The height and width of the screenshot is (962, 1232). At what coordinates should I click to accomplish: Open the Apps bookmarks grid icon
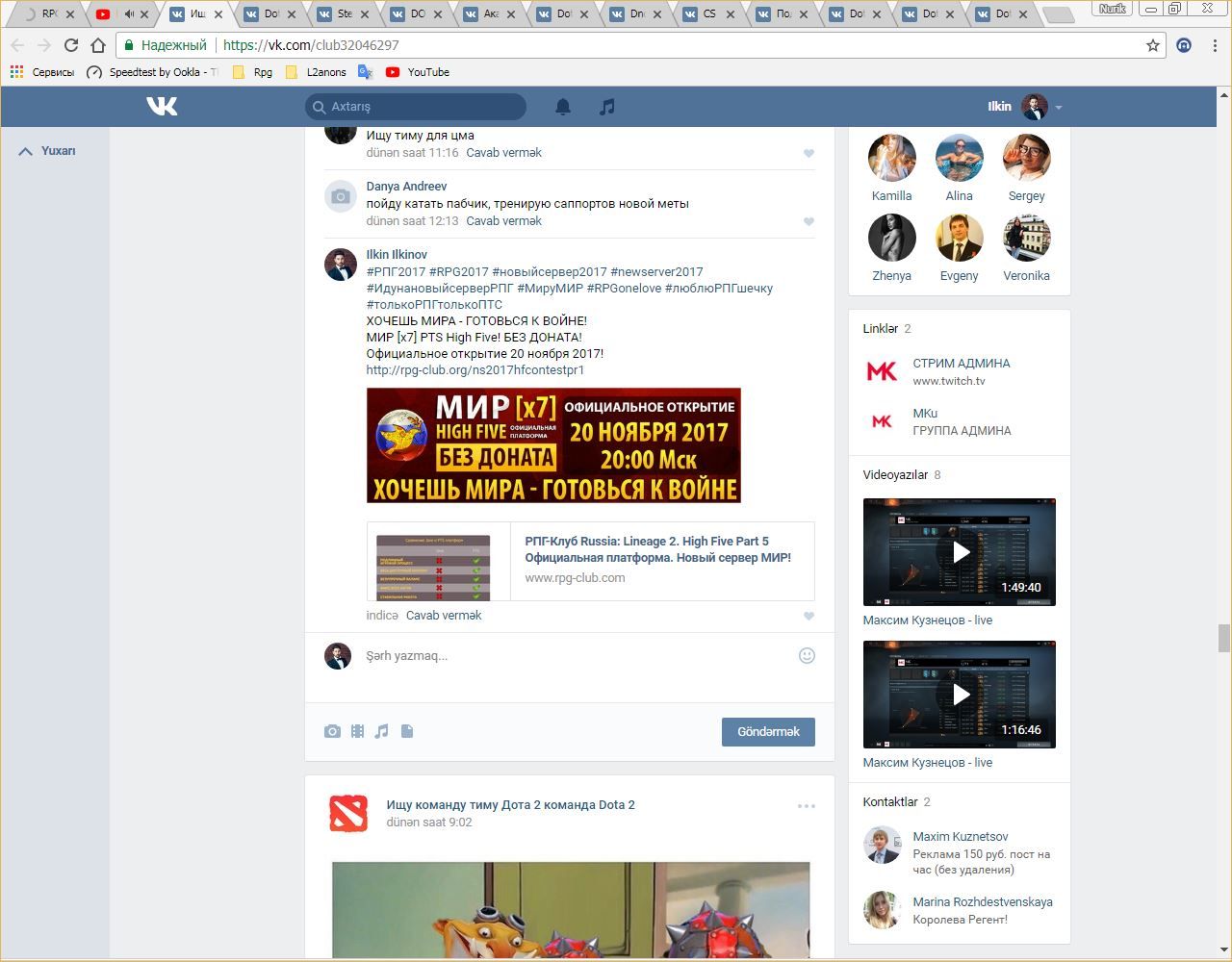click(x=16, y=72)
